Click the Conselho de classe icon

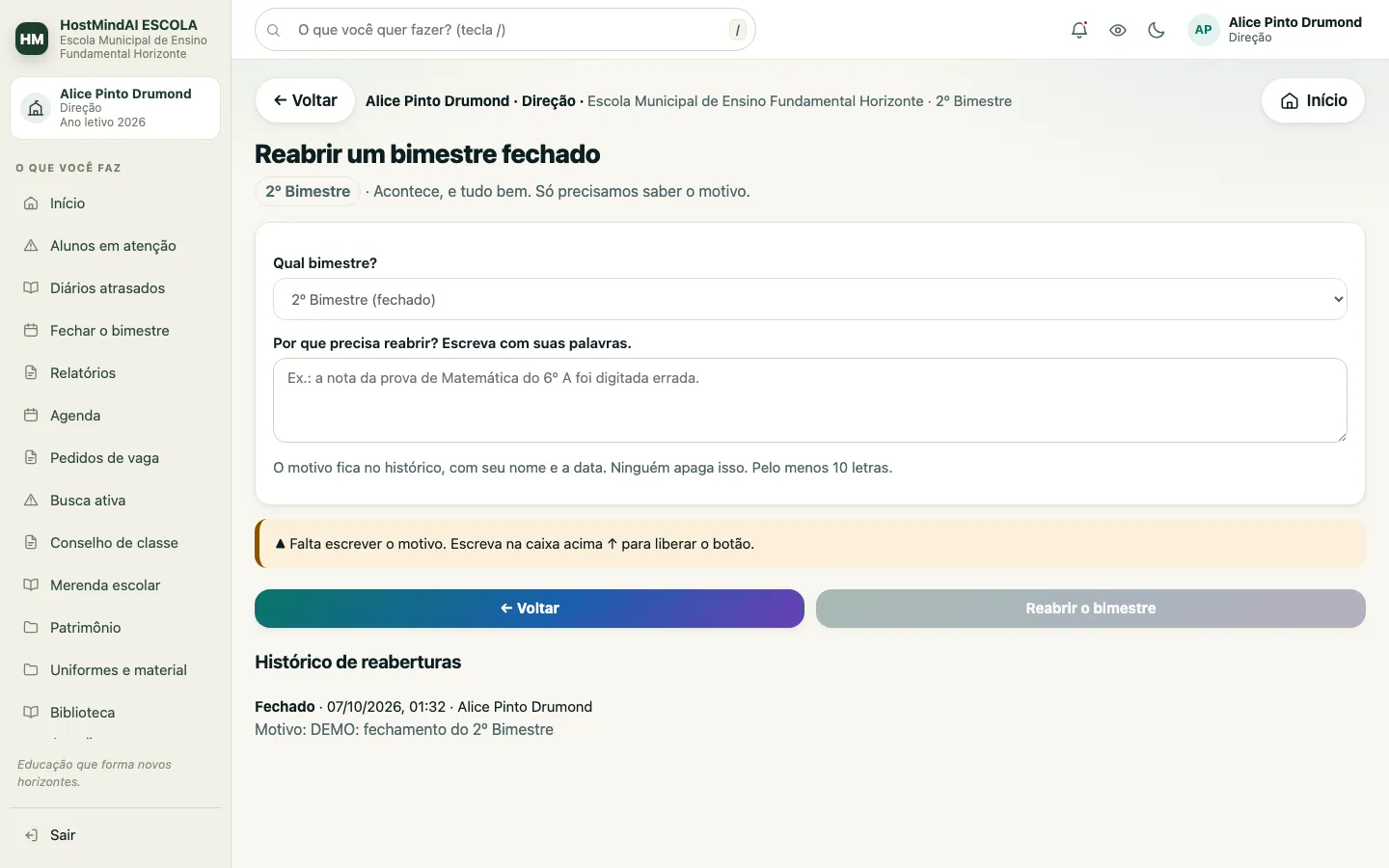click(x=31, y=543)
